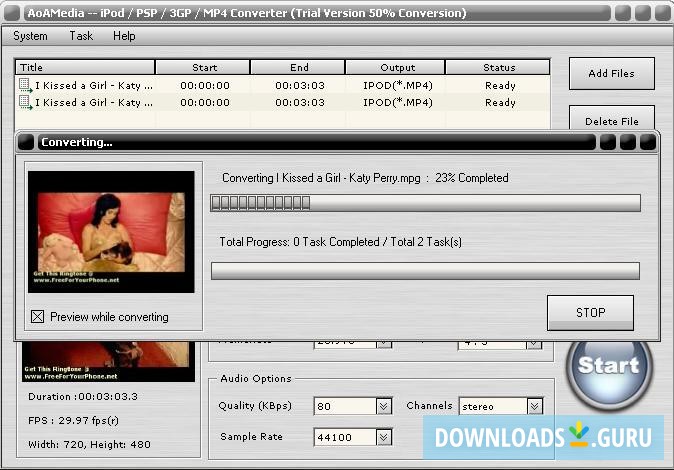The width and height of the screenshot is (674, 470).
Task: Click the main window system icon at title left
Action: 12,13
